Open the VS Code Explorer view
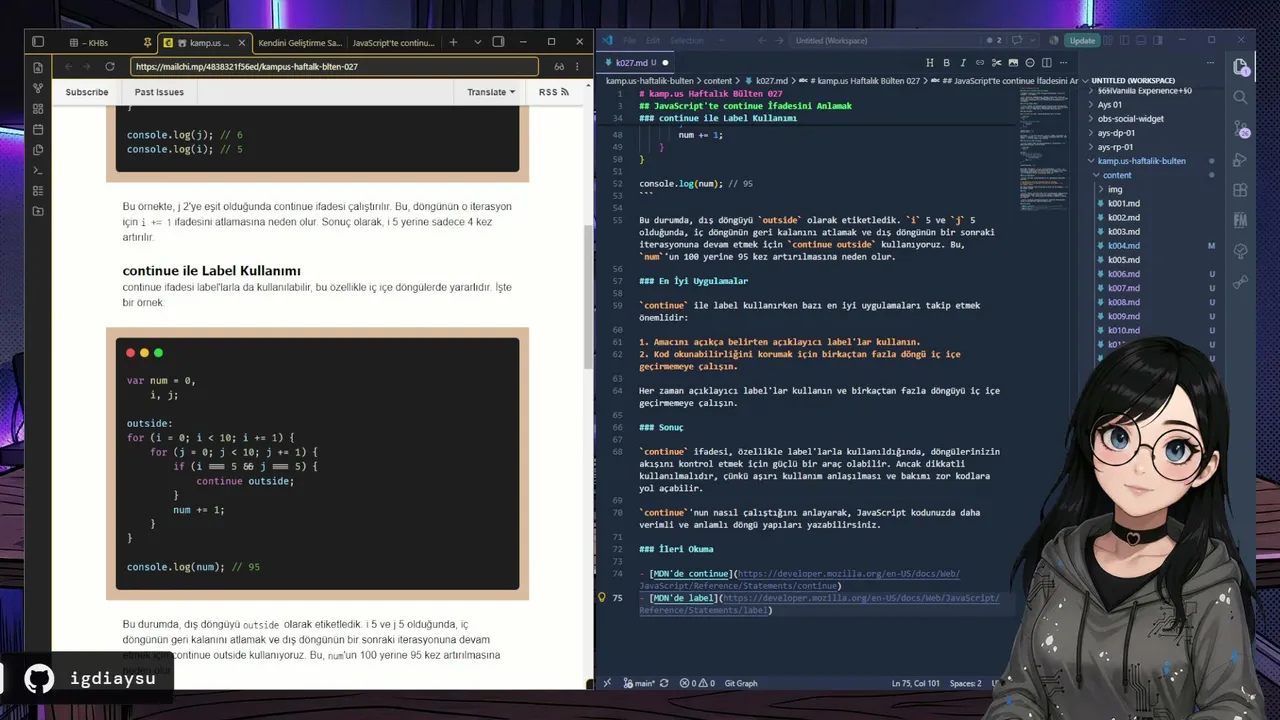The image size is (1280, 720). [1241, 67]
